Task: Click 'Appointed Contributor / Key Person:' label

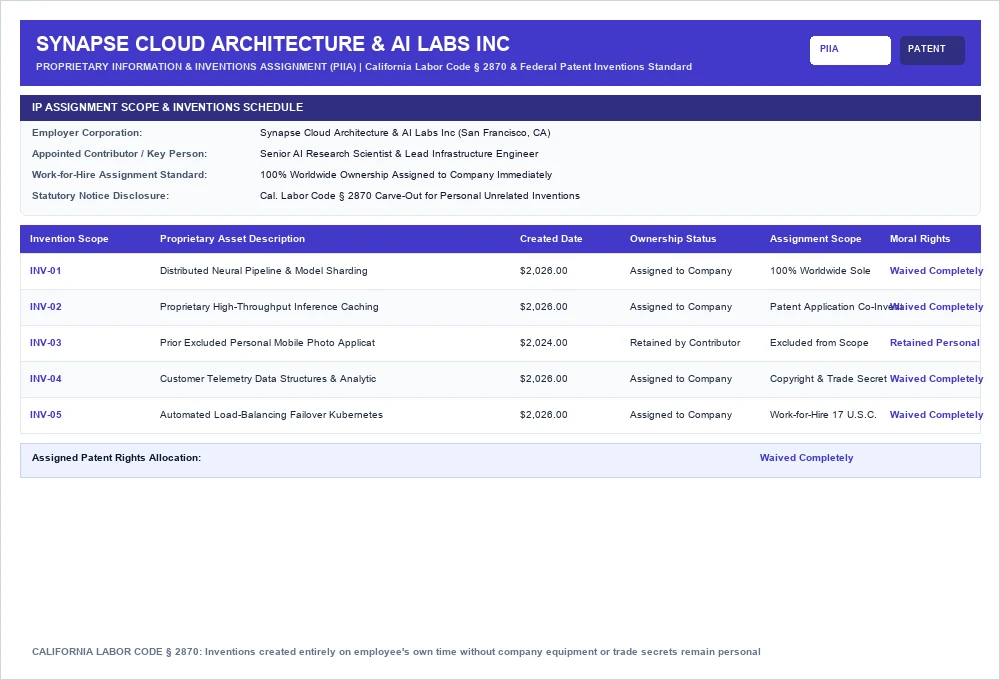Action: click(119, 154)
